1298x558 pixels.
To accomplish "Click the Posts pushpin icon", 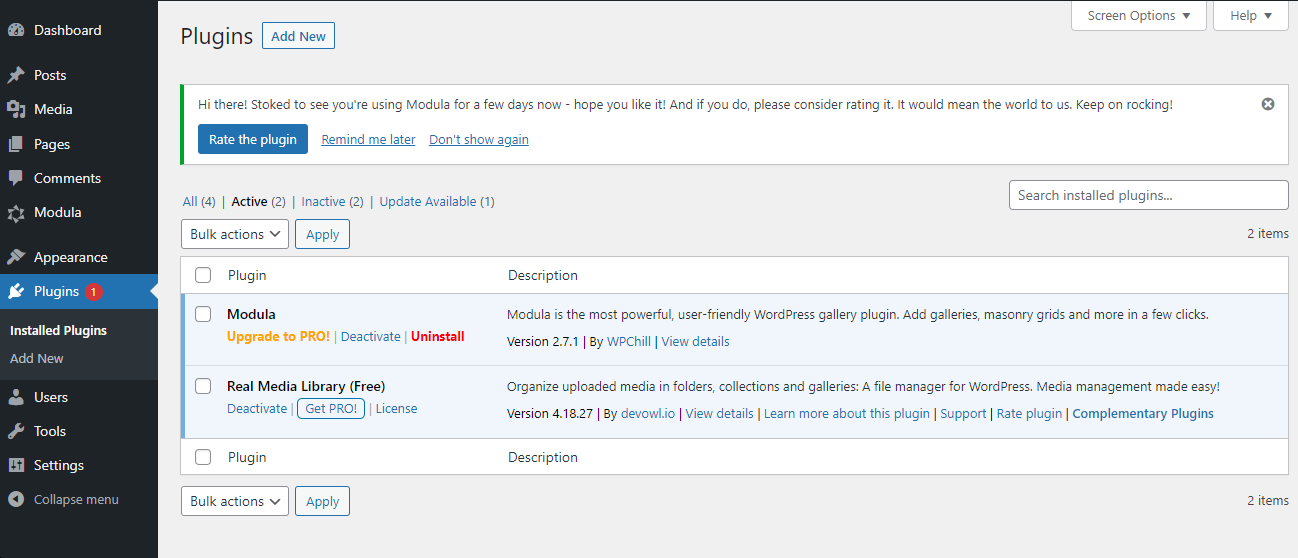I will 16,75.
